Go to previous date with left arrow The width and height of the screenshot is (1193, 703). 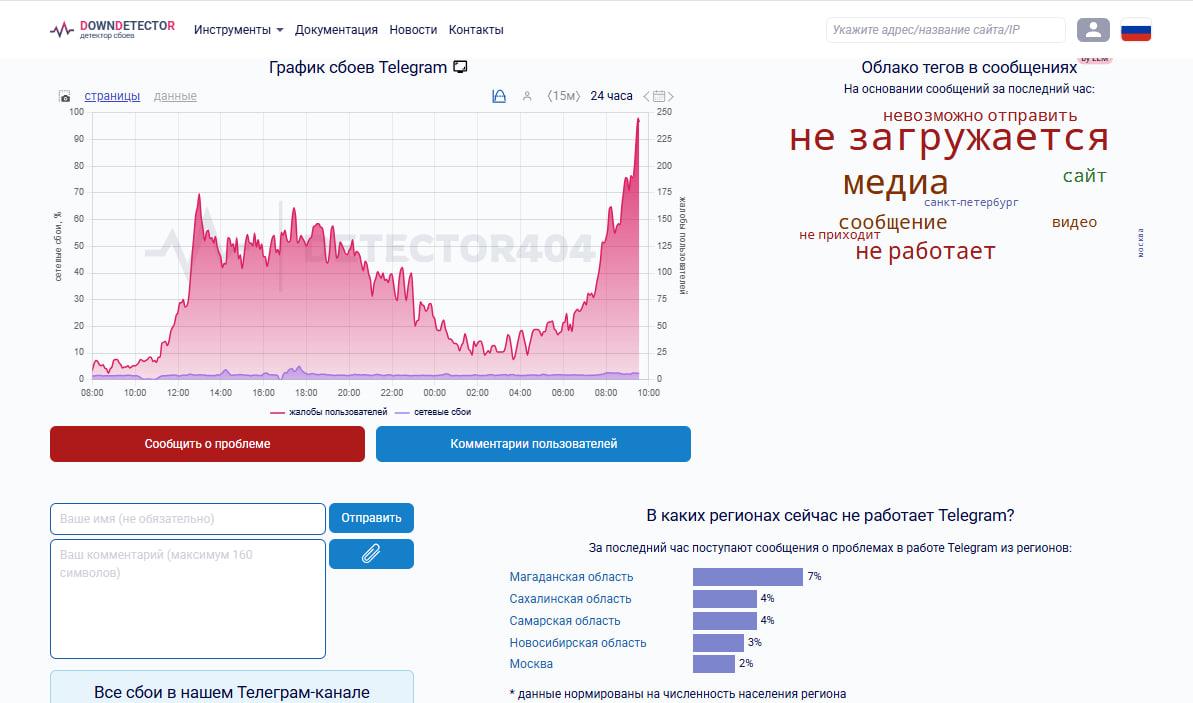coord(646,96)
